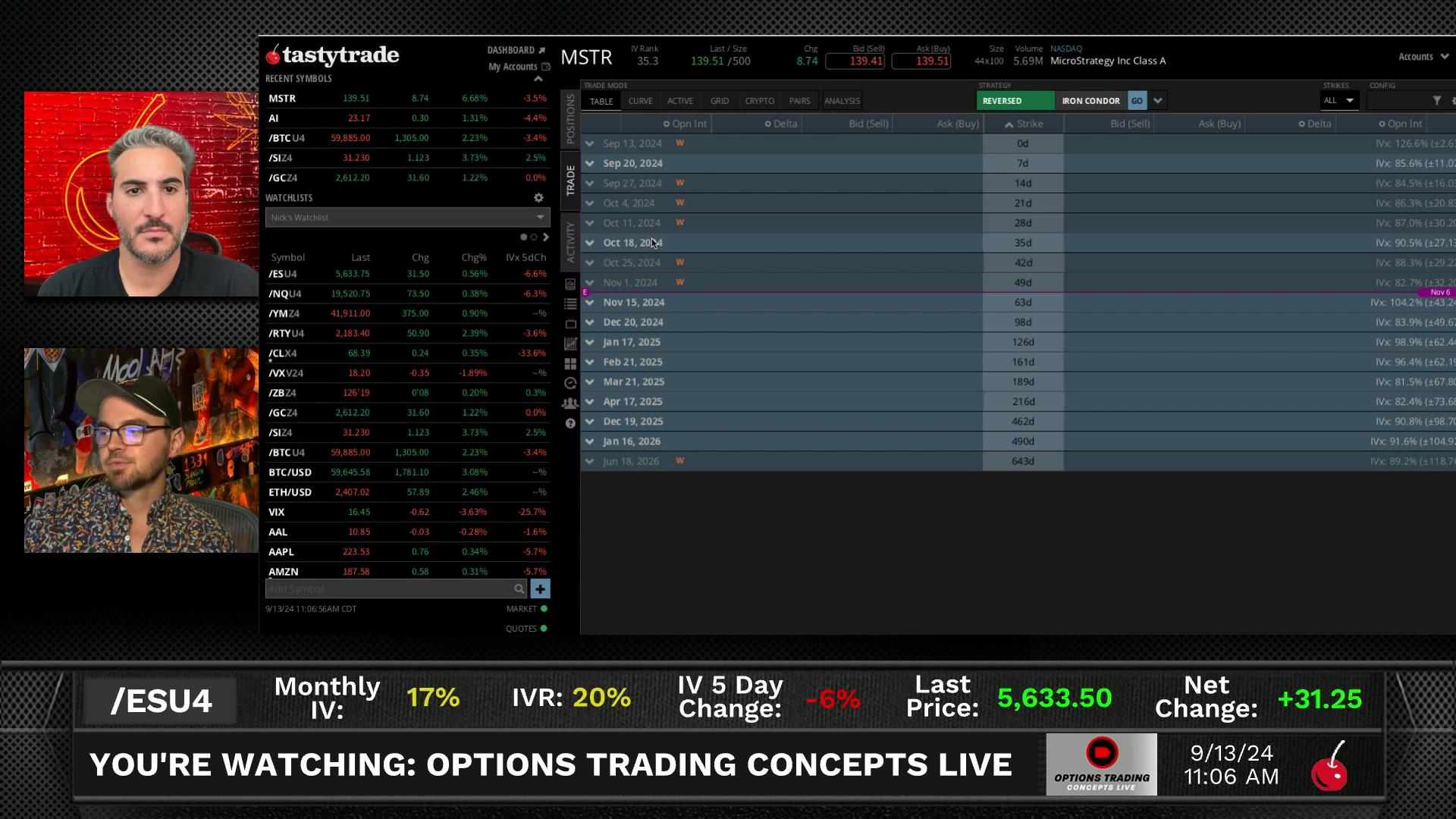This screenshot has height=819, width=1456.
Task: Open the POSITIONS vertical tab
Action: coord(570,120)
